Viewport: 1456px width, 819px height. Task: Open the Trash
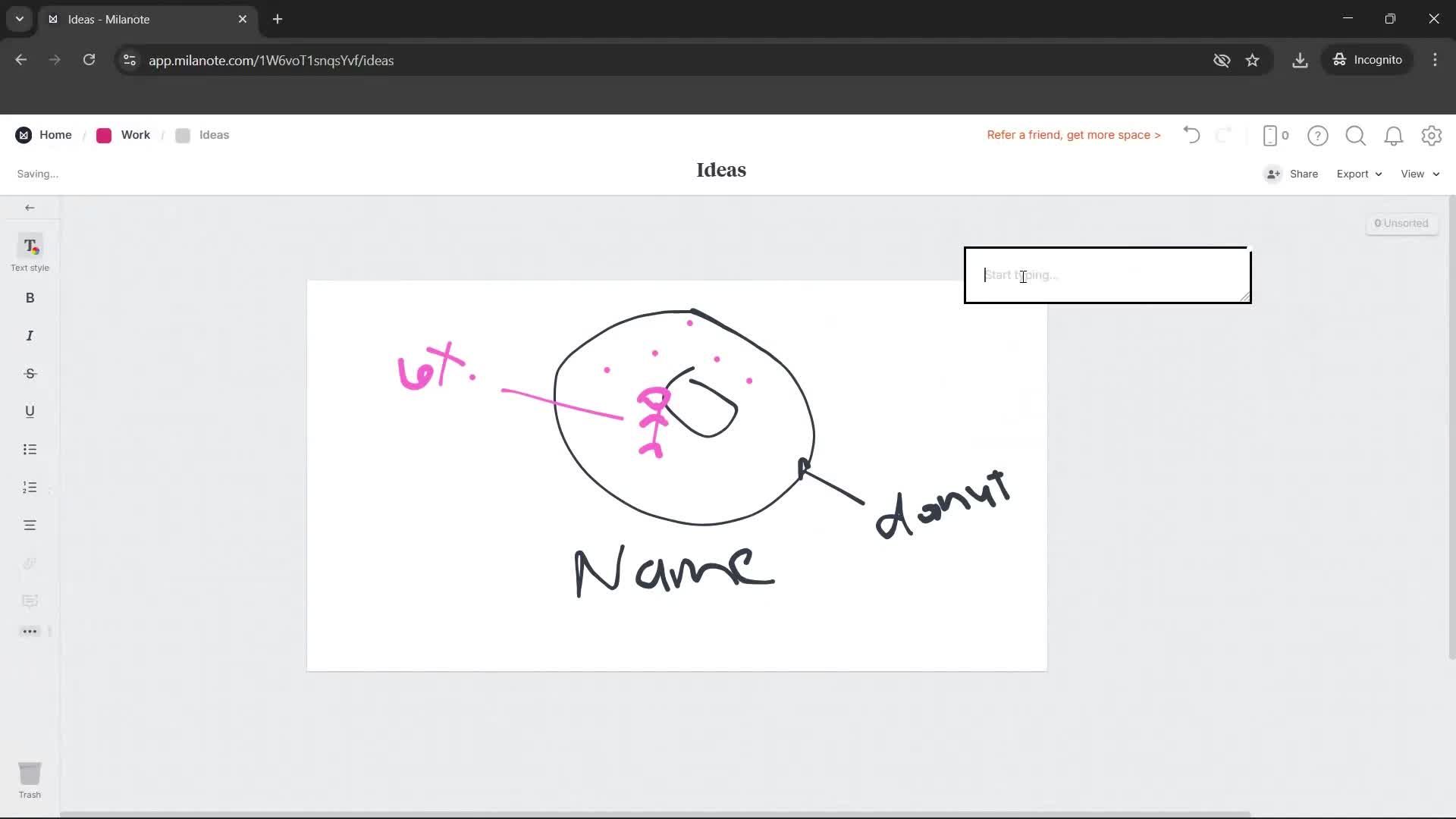pos(30,773)
